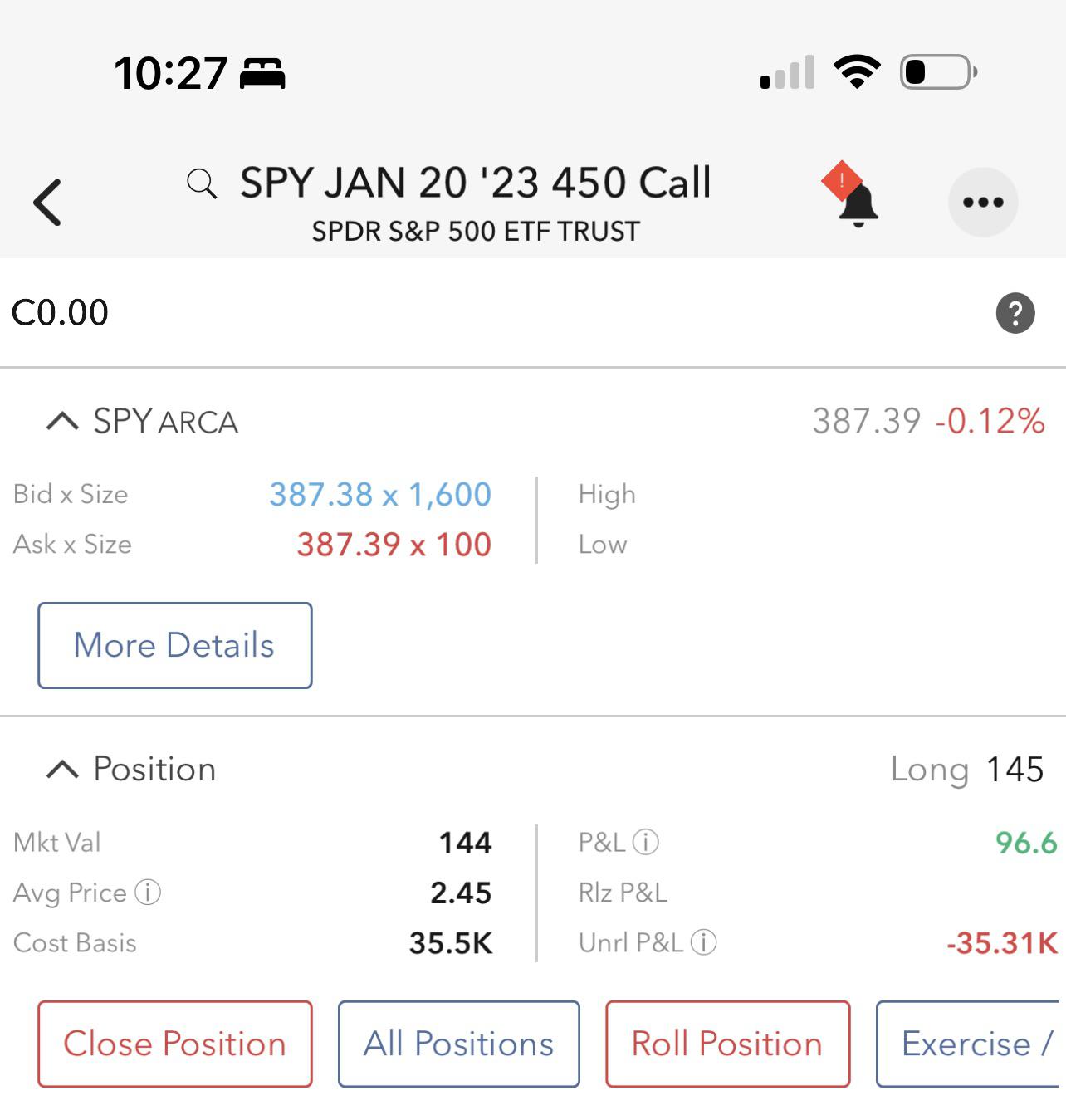Viewport: 1066px width, 1120px height.
Task: Tap the ask price 387.39 x 100
Action: click(x=394, y=545)
